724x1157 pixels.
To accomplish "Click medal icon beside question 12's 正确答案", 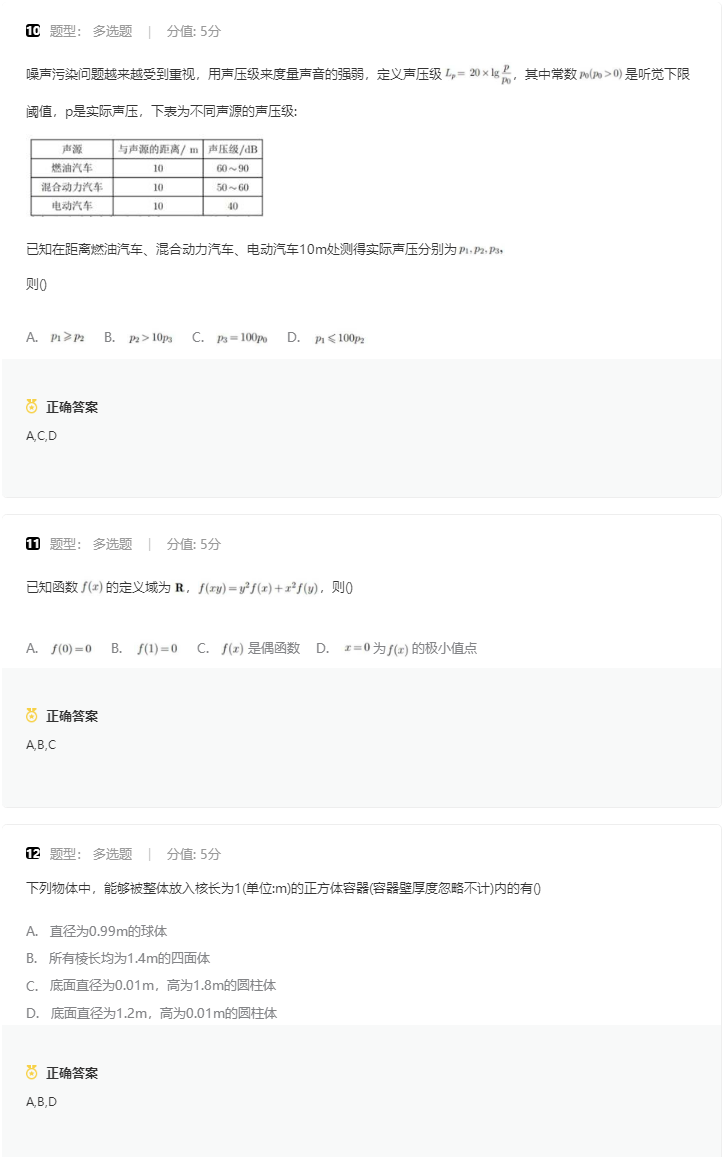I will pos(33,1073).
